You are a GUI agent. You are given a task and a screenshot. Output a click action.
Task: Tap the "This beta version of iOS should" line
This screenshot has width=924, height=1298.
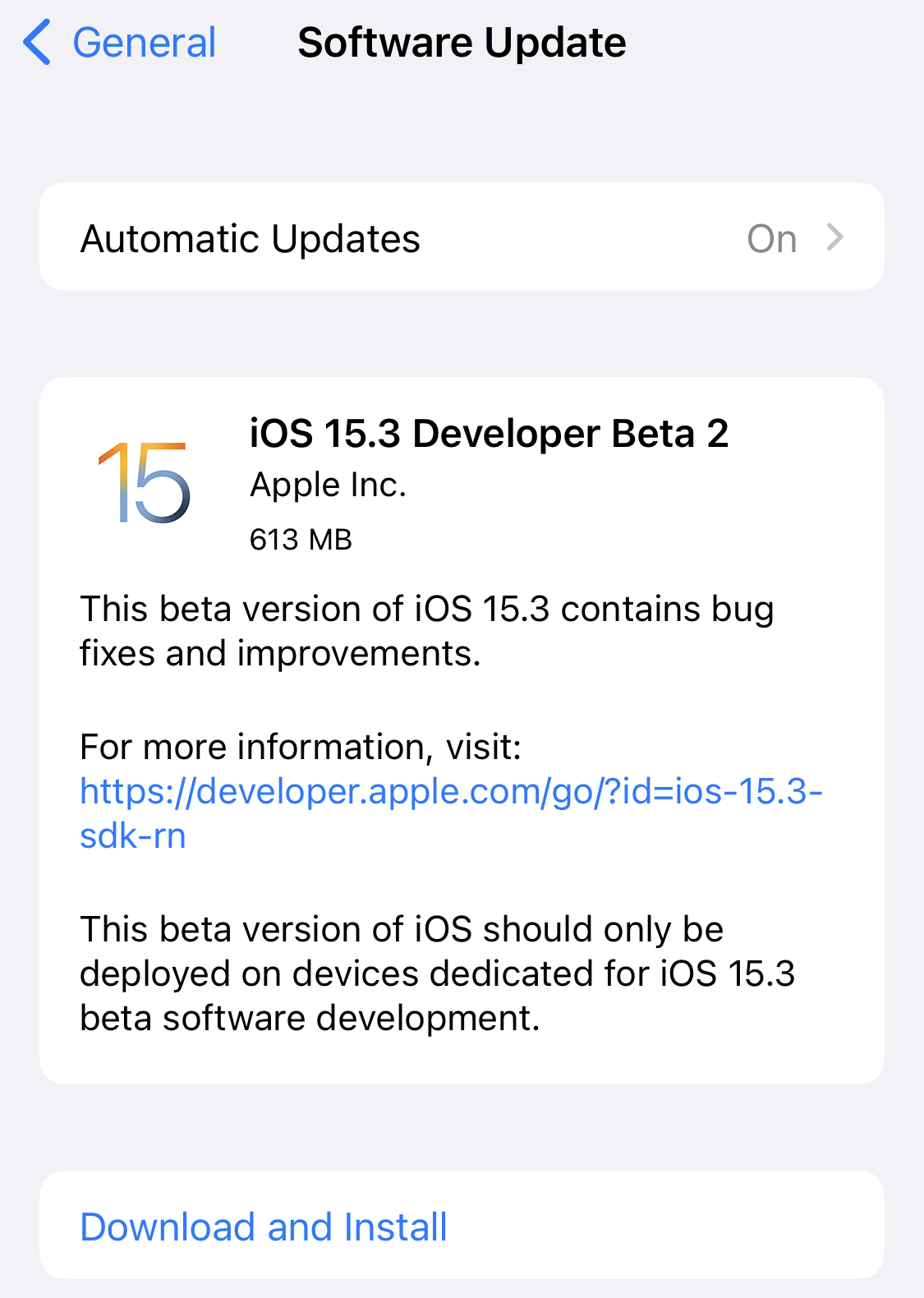[402, 929]
